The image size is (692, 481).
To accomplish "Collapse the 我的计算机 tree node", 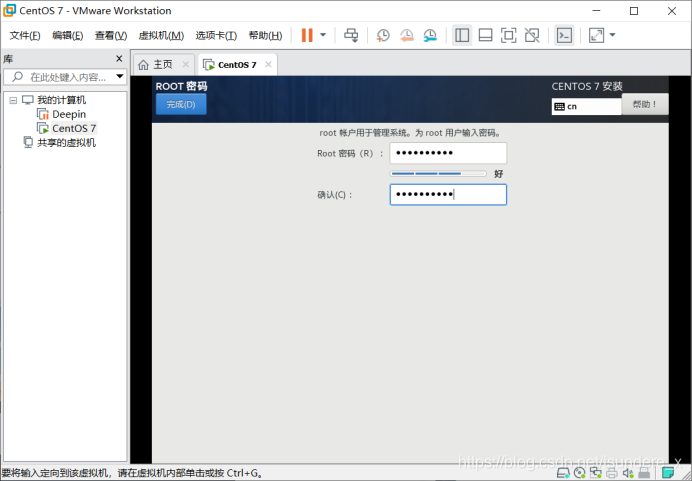I will coord(13,101).
